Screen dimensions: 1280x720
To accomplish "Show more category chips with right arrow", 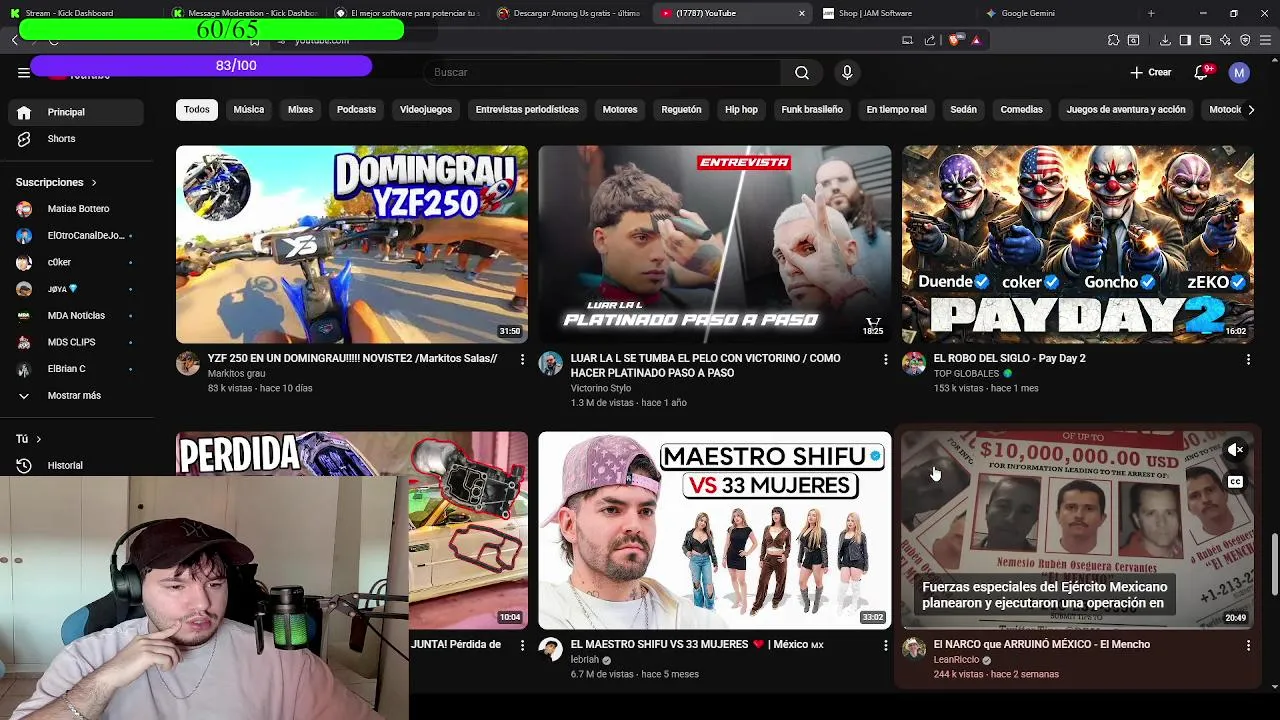I will (x=1250, y=110).
